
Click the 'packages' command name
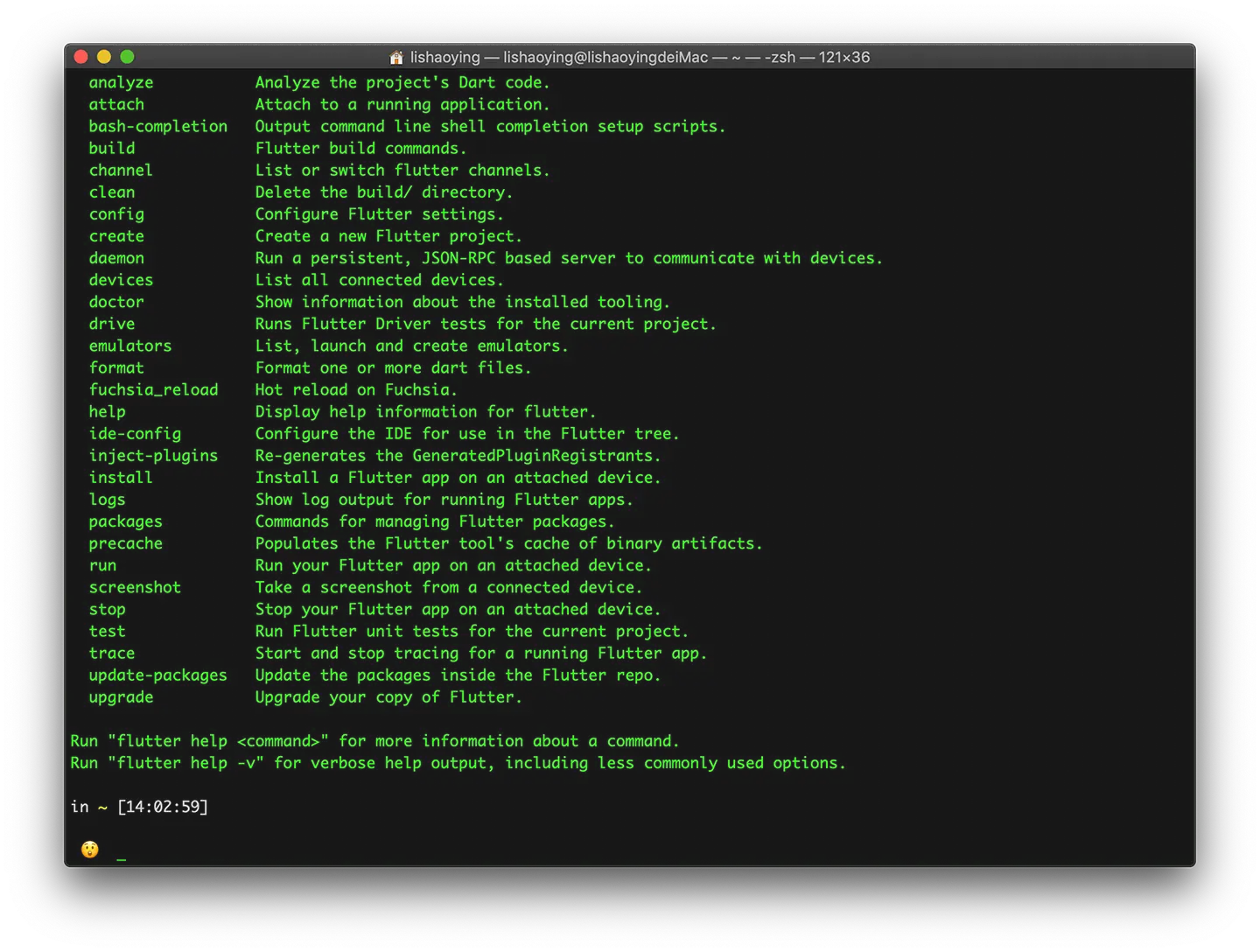click(x=125, y=521)
